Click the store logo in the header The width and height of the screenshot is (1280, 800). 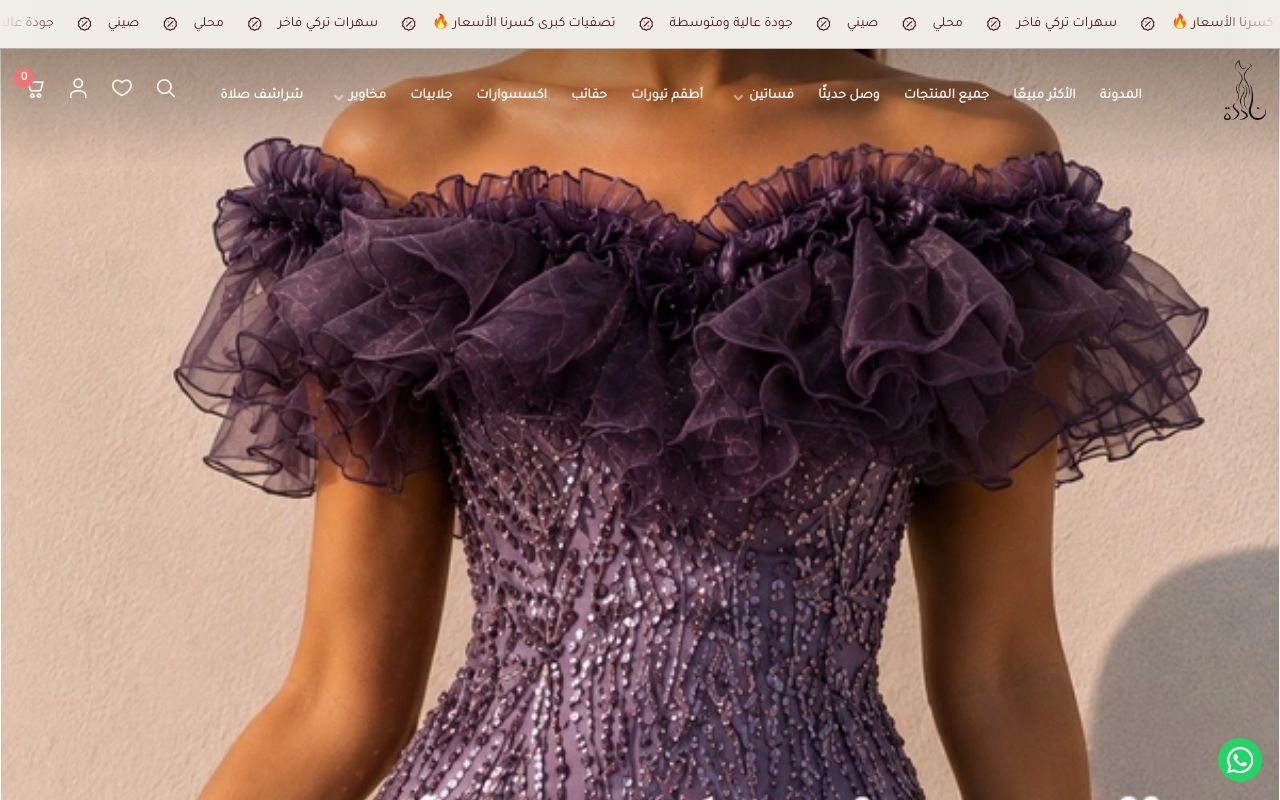(1244, 91)
